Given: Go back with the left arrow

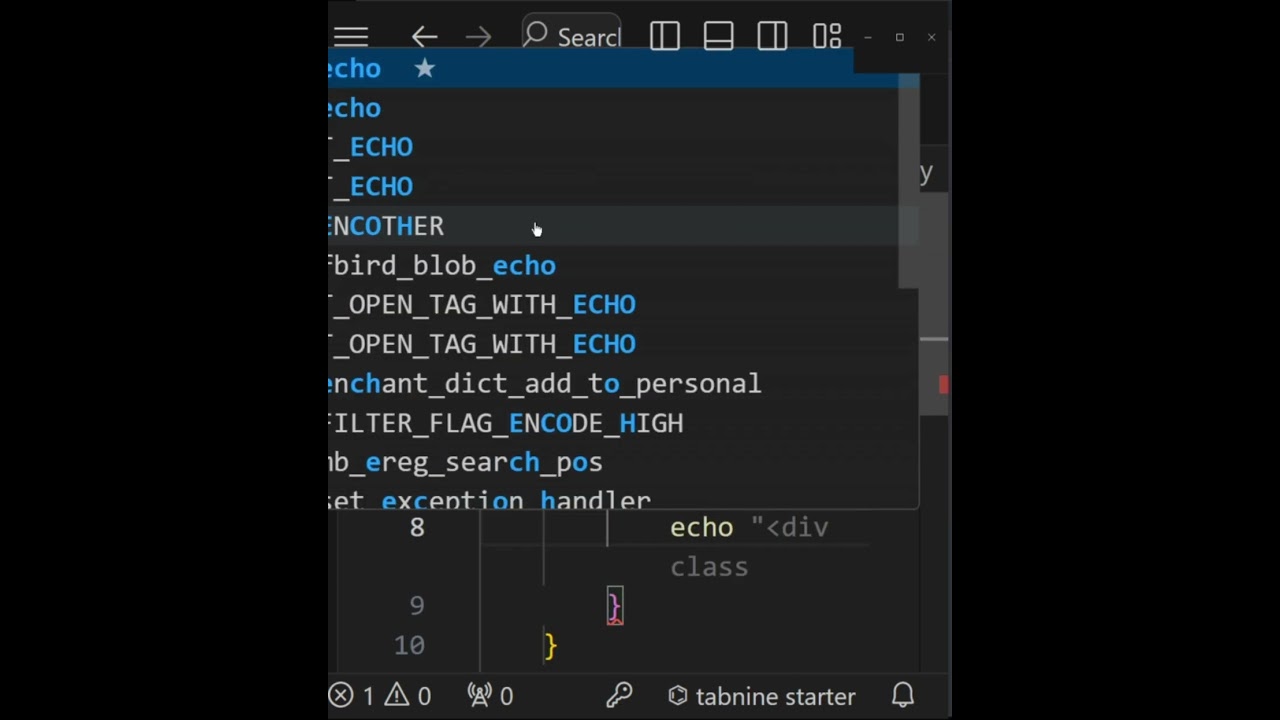Looking at the screenshot, I should pyautogui.click(x=425, y=38).
